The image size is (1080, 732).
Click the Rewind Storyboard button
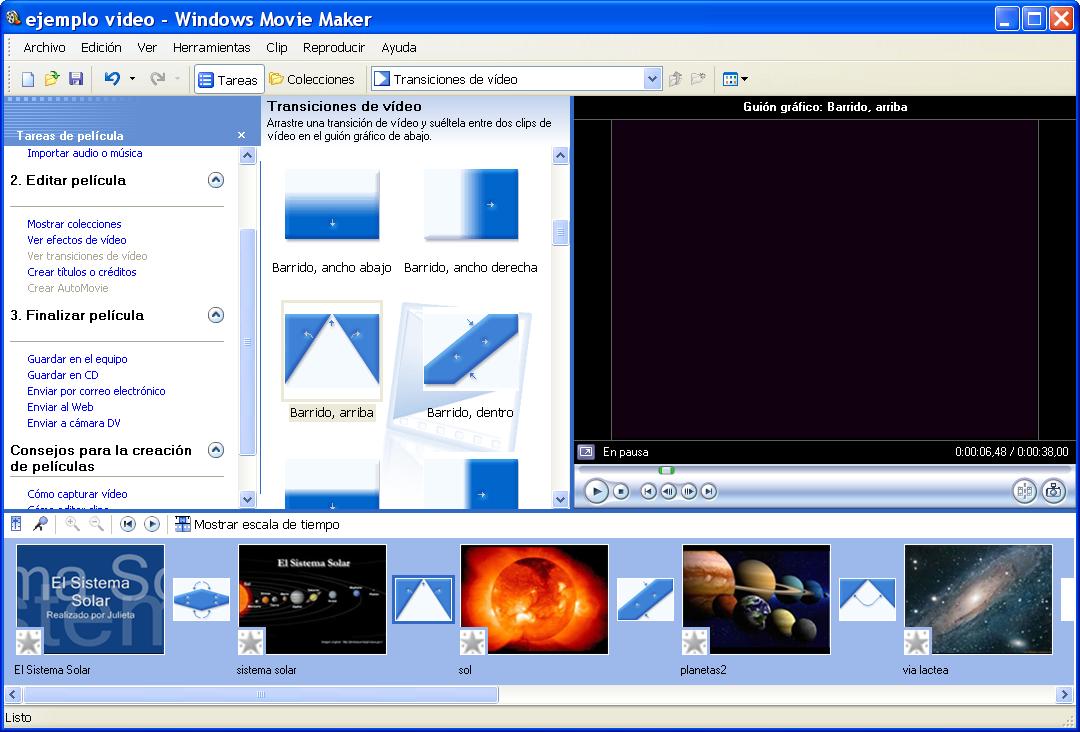pyautogui.click(x=127, y=525)
